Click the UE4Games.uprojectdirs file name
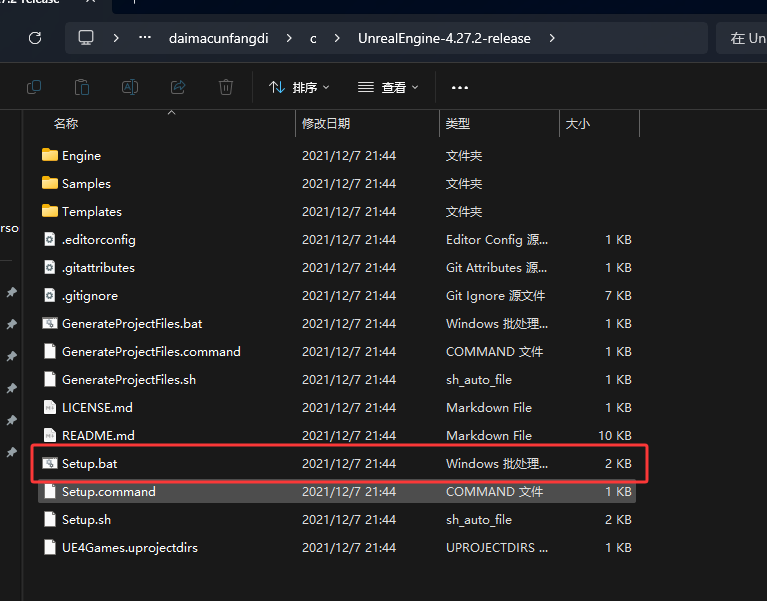 point(130,548)
